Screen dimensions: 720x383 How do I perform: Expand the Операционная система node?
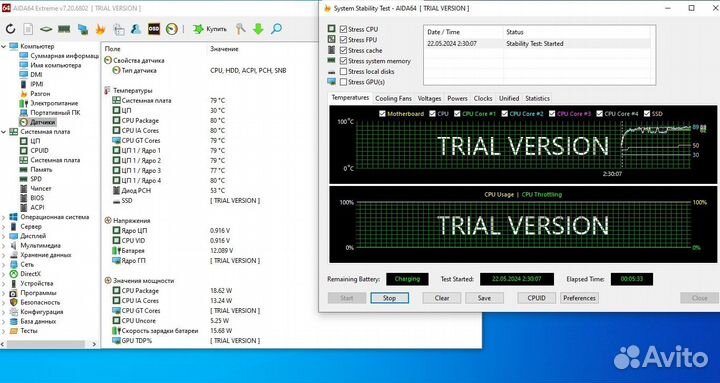pos(4,217)
